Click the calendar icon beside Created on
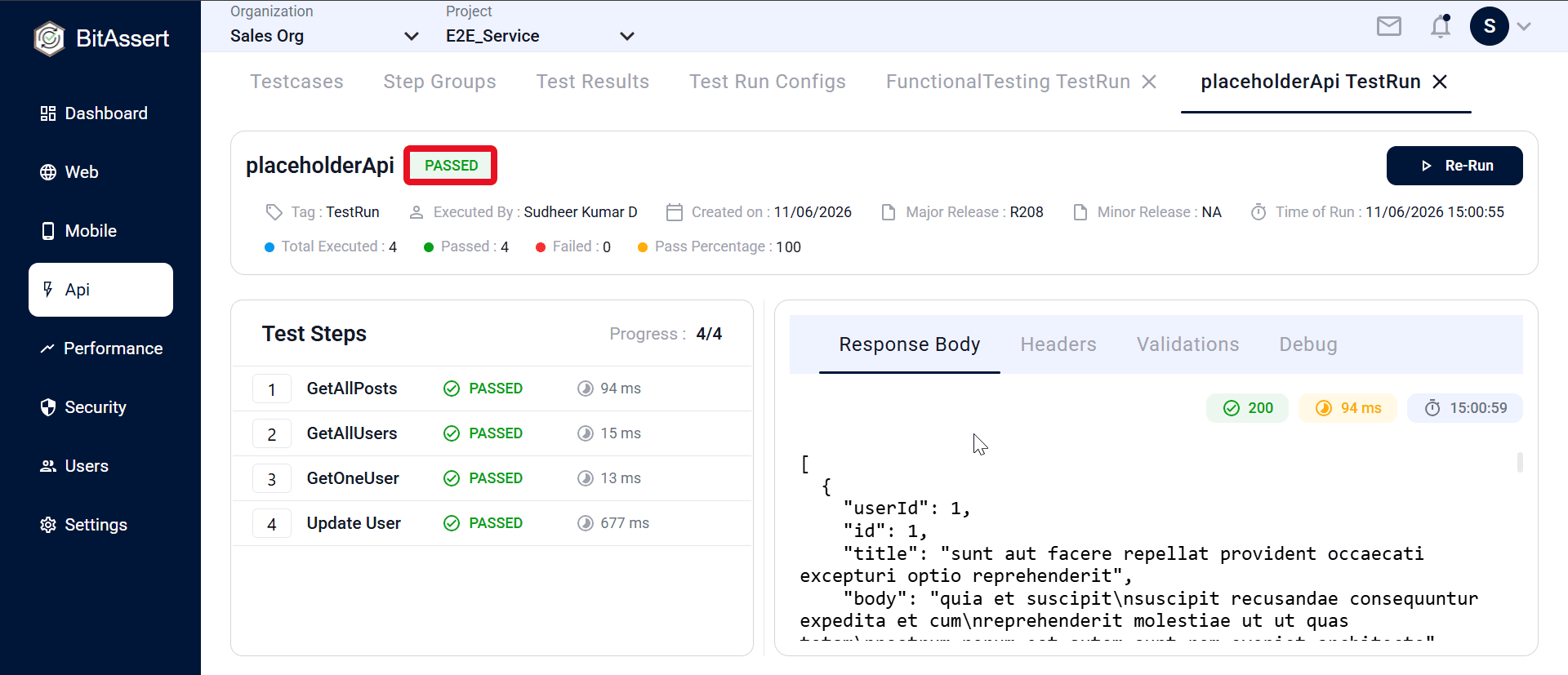1568x675 pixels. [675, 212]
